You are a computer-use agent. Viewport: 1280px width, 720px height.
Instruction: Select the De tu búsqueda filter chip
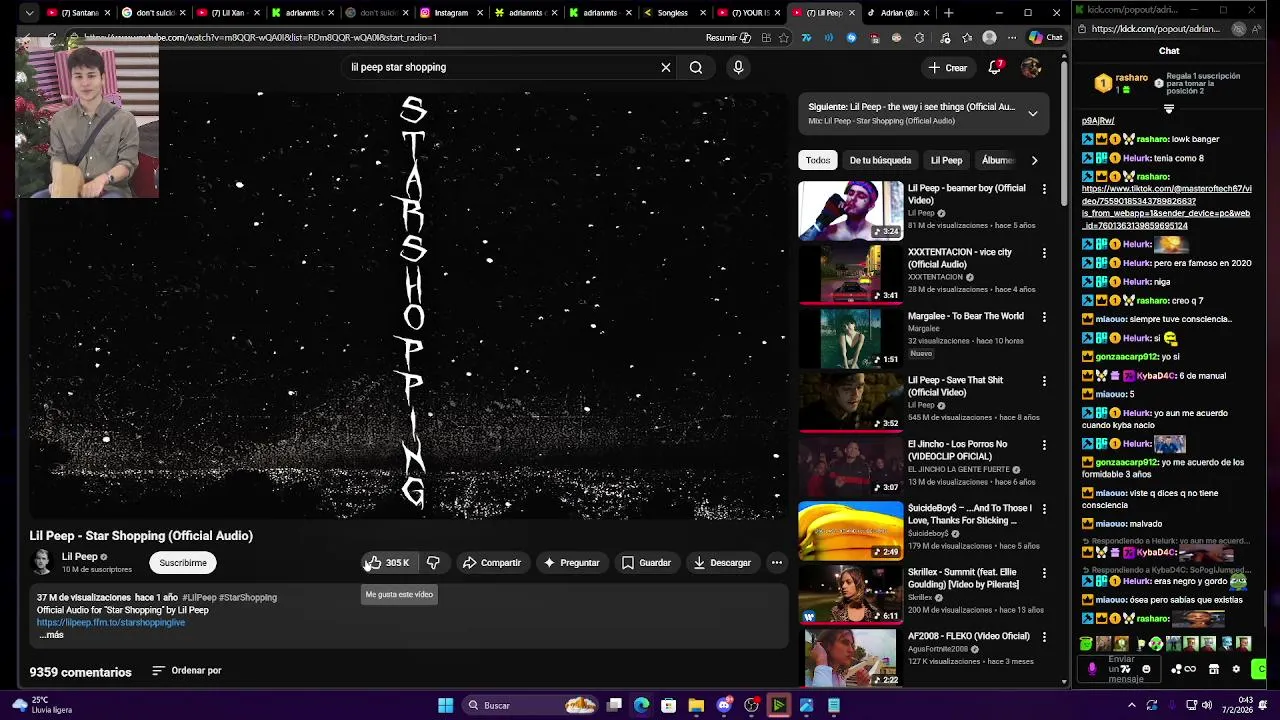880,160
